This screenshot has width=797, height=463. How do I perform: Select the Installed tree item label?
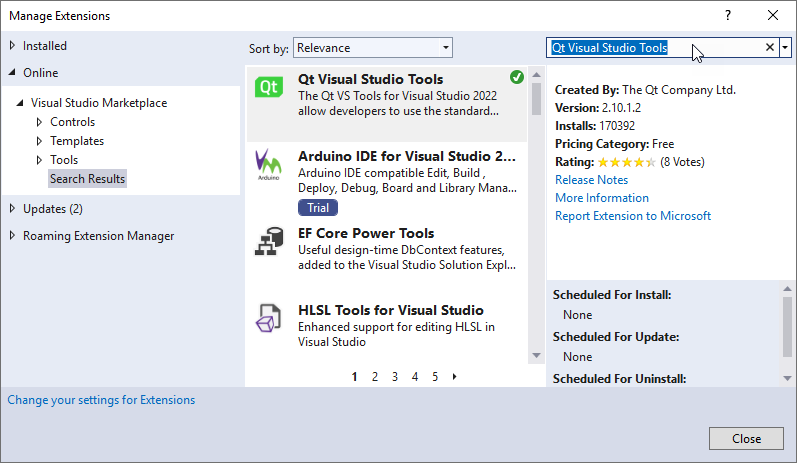coord(45,46)
